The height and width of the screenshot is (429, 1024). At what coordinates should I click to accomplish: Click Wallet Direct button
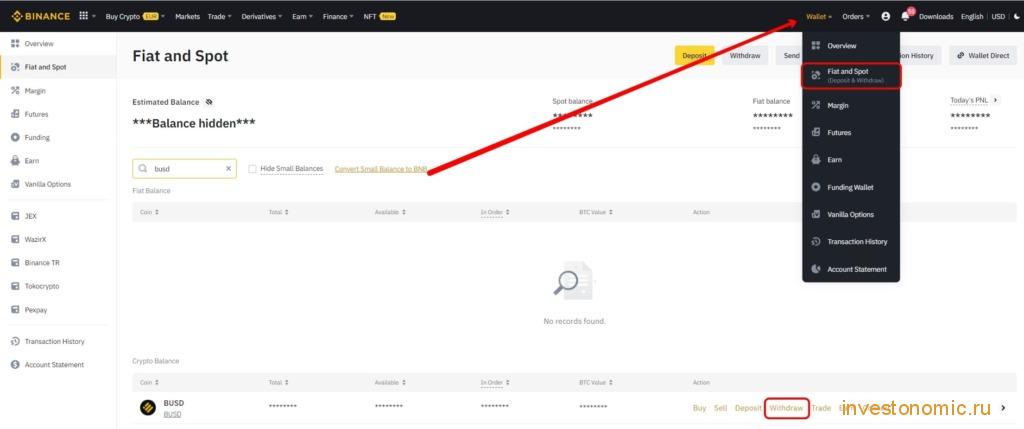[983, 56]
